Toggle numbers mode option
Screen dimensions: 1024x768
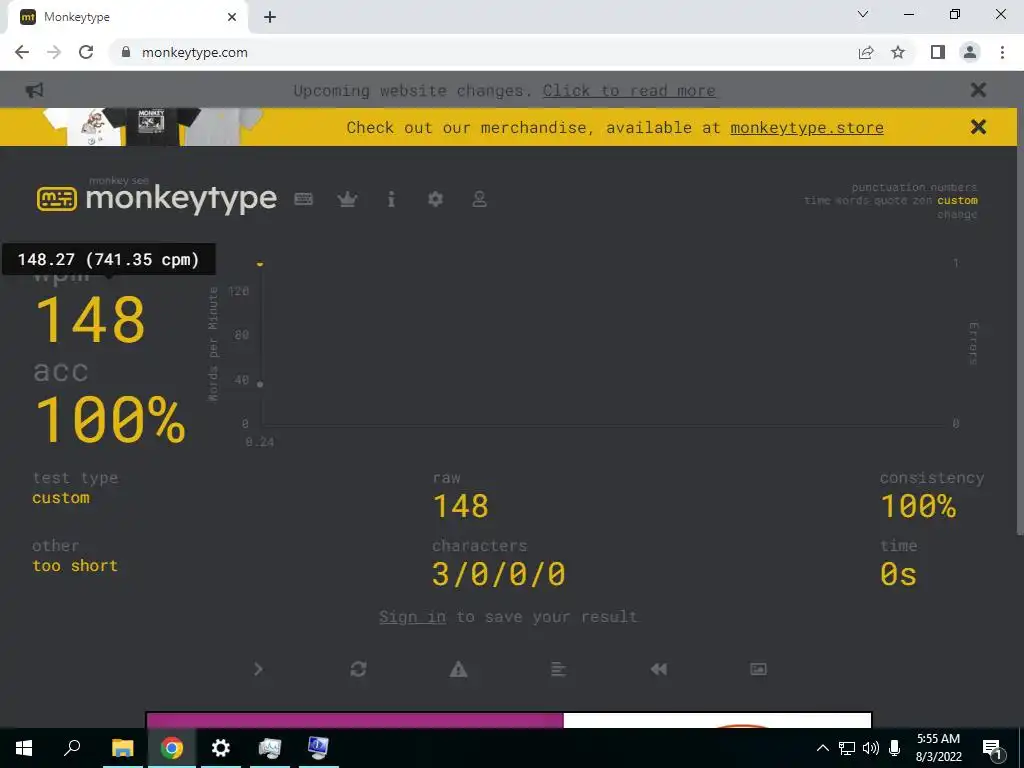pos(954,187)
